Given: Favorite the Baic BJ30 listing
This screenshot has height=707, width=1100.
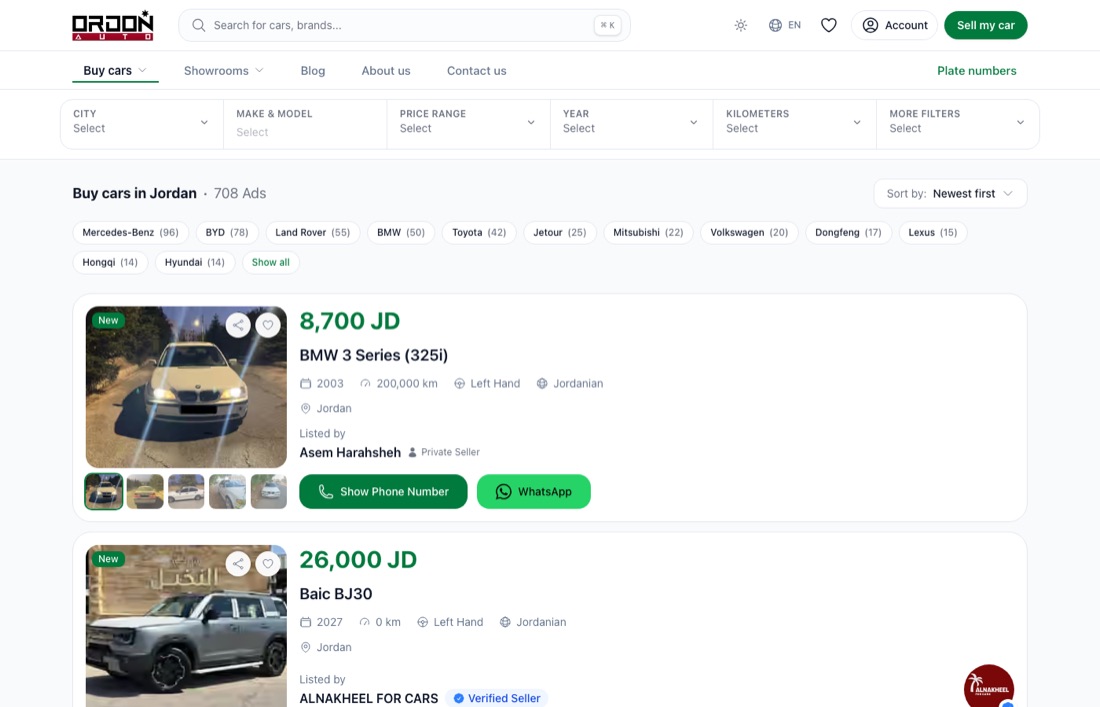Looking at the screenshot, I should (x=268, y=563).
